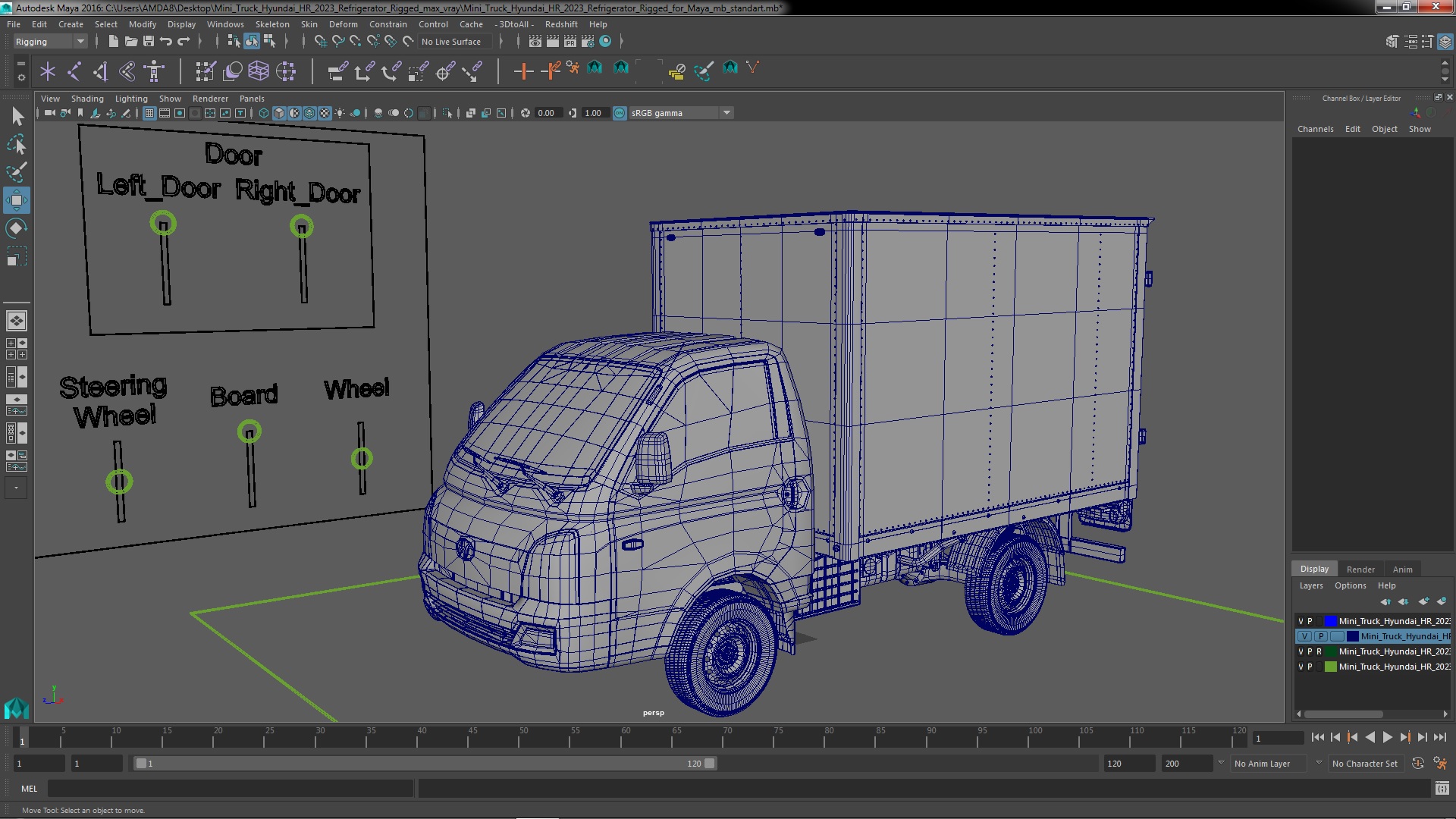Select by hierarchy mode icon
Screen dimensions: 1456x819
point(234,41)
